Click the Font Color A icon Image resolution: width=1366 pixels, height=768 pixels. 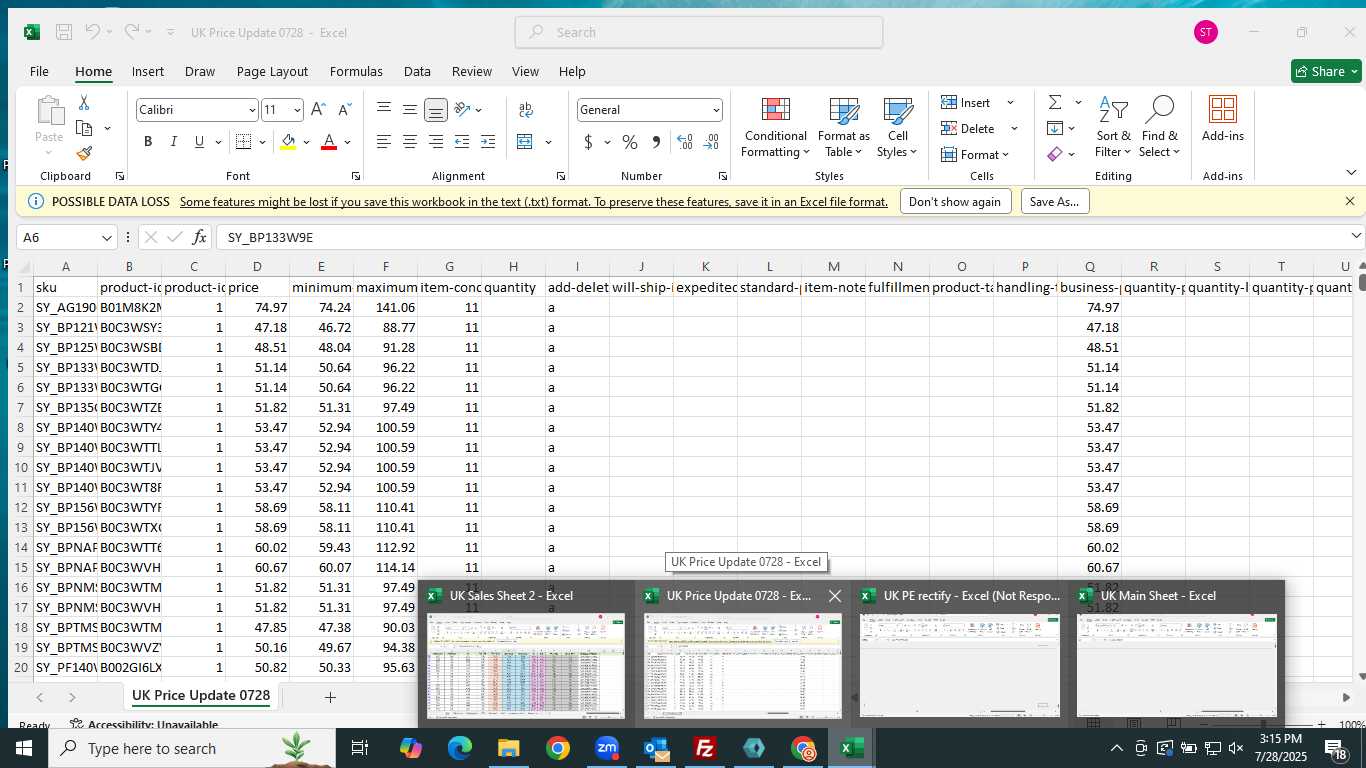[x=329, y=142]
